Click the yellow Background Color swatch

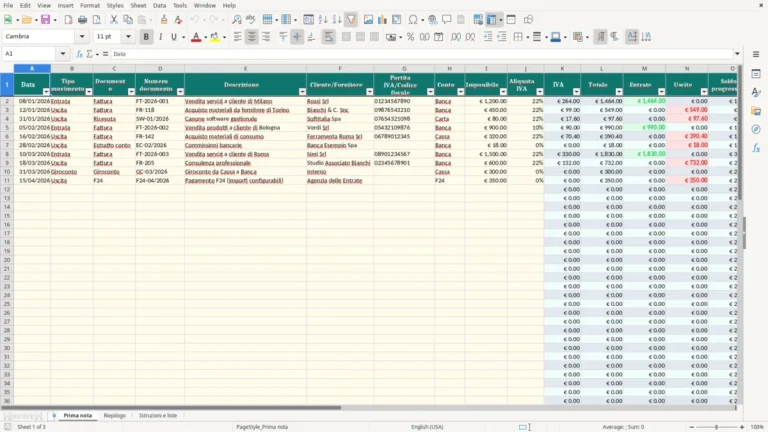[x=215, y=37]
